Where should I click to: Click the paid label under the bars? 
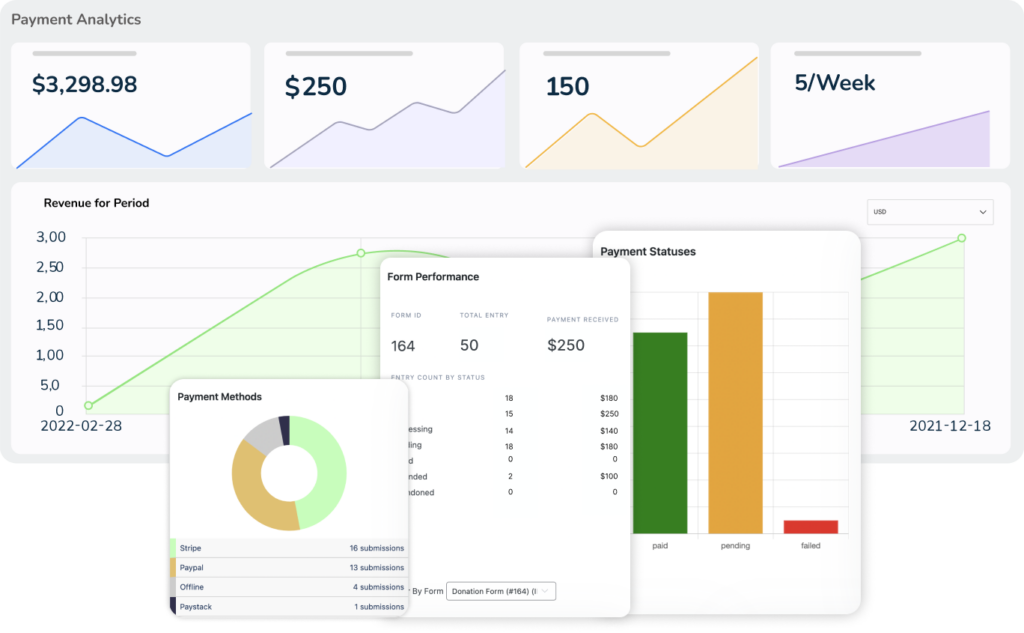point(660,545)
